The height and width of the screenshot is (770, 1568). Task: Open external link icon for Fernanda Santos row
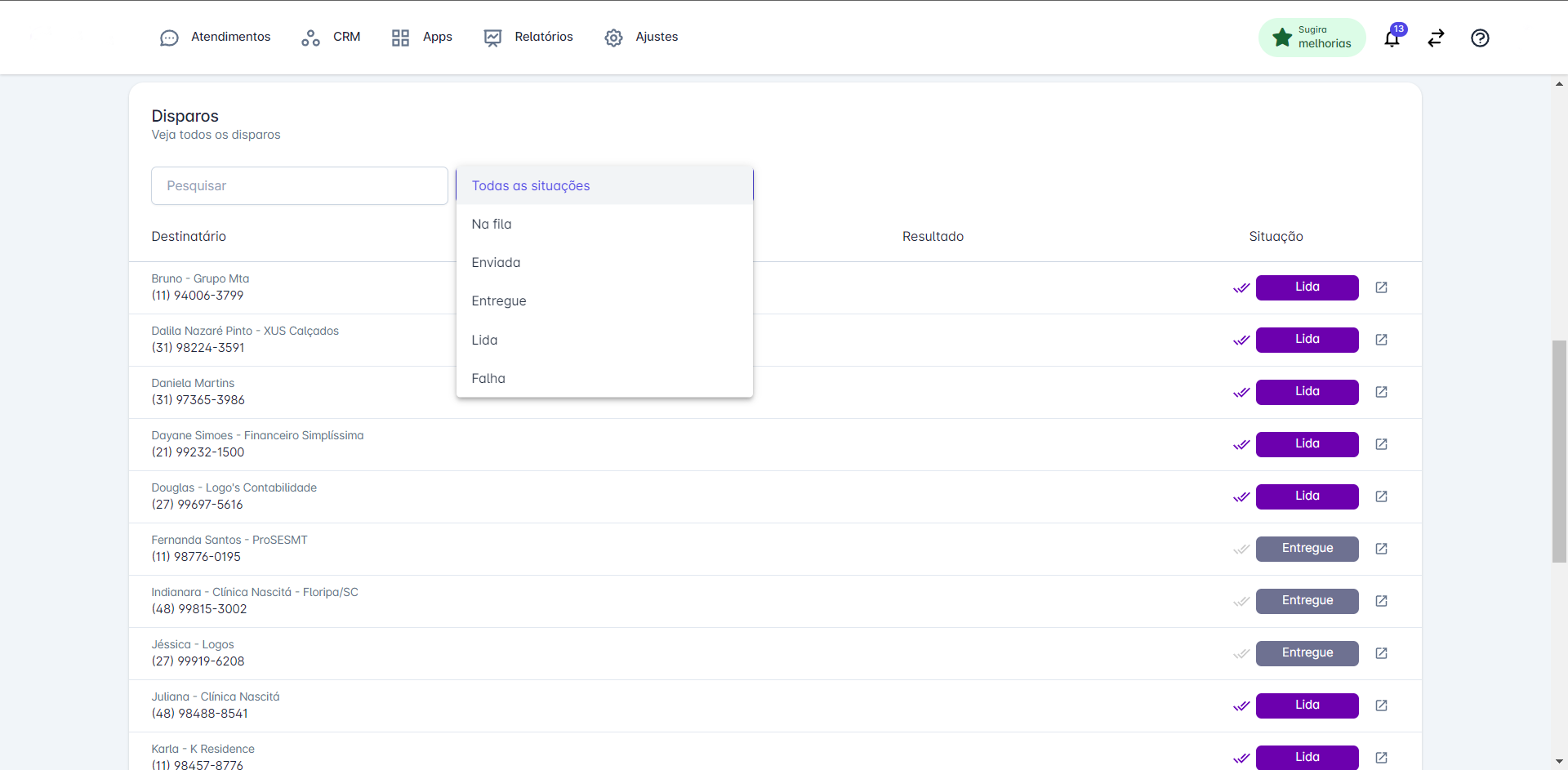(1381, 549)
